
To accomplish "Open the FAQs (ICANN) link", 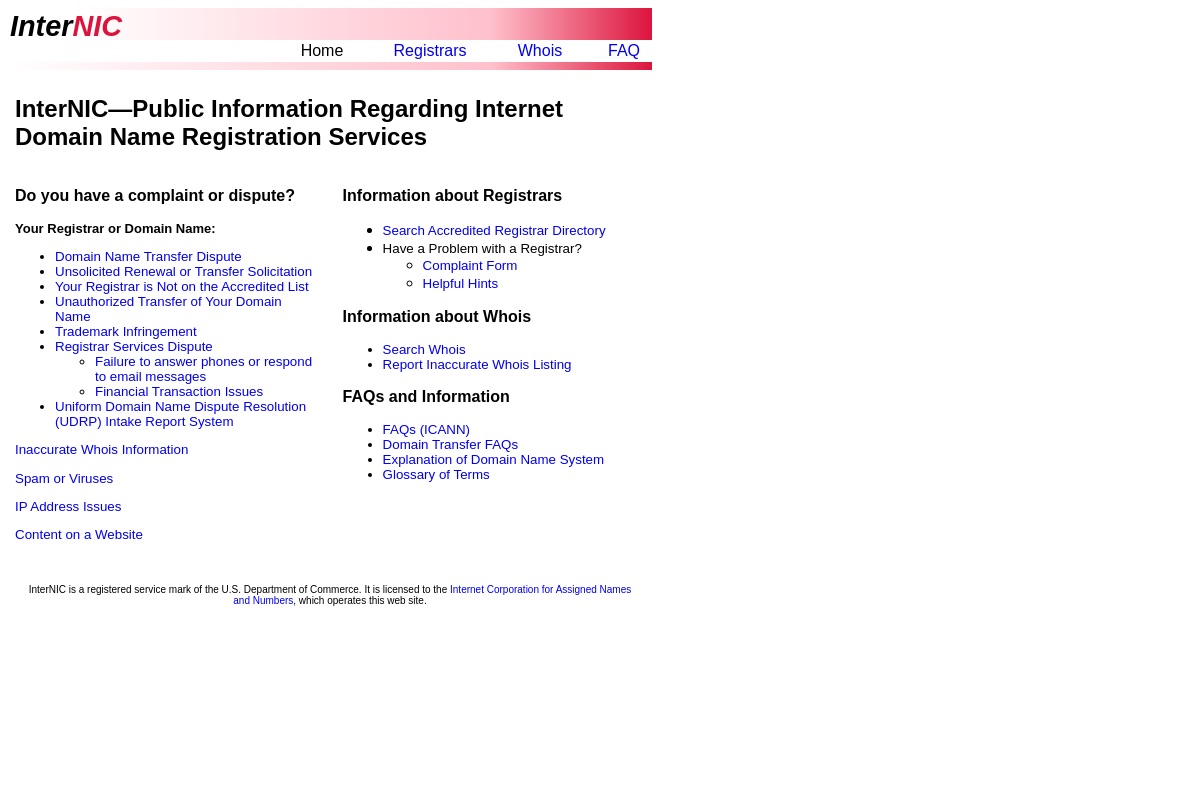I will coord(426,430).
